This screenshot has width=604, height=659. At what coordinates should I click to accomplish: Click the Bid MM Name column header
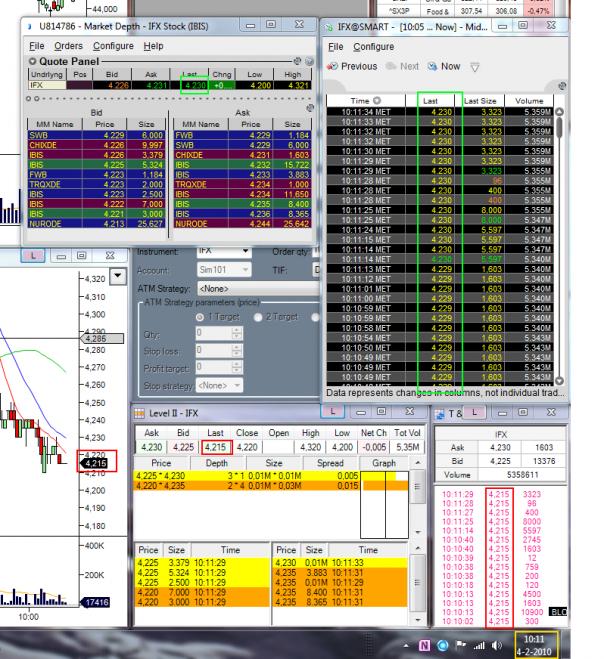55,124
